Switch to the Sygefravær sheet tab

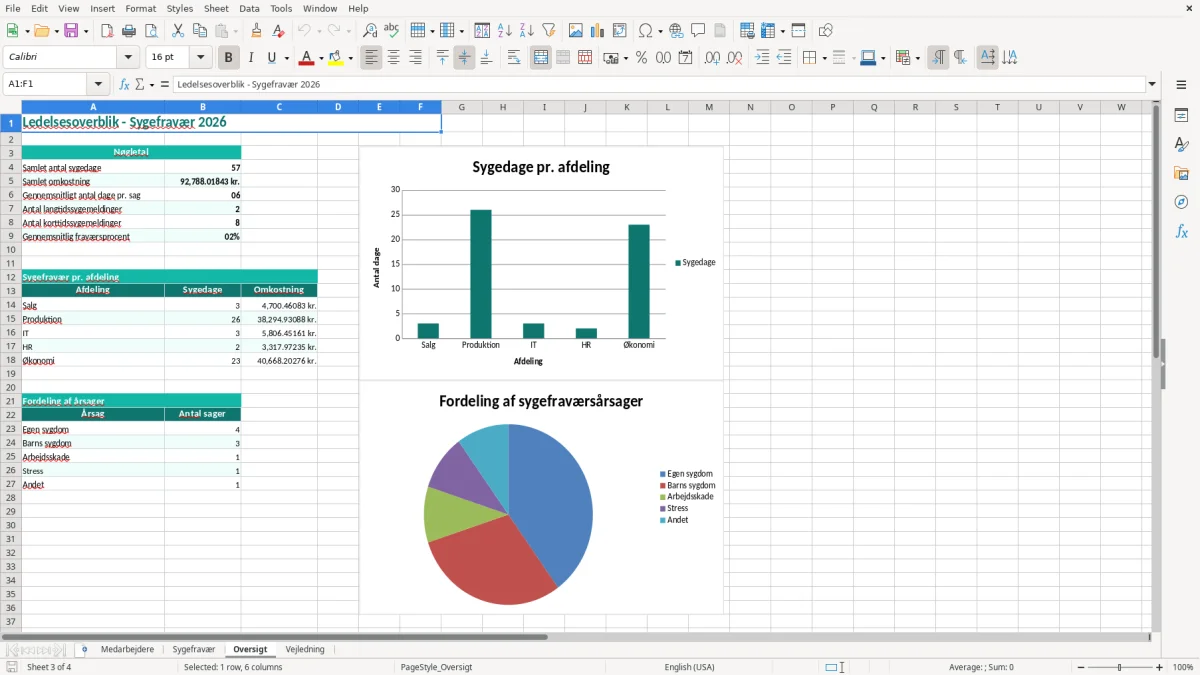(194, 649)
